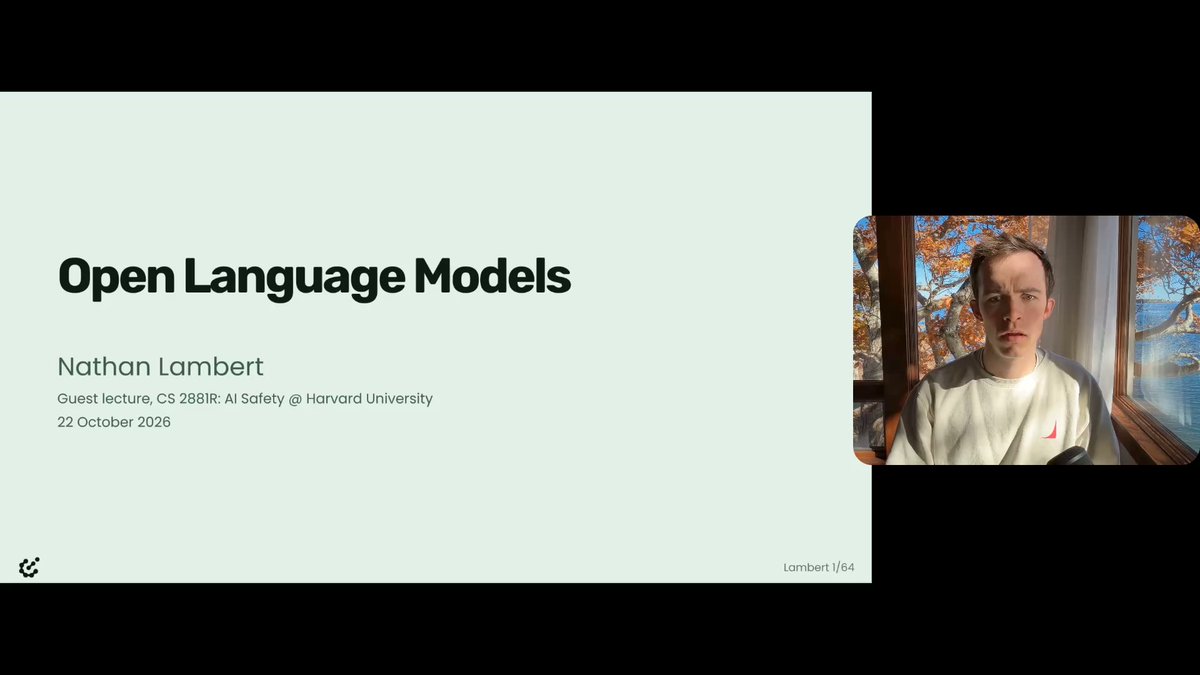Screen dimensions: 1200x675
Task: Click the speaker webcam video thumbnail
Action: point(1026,340)
